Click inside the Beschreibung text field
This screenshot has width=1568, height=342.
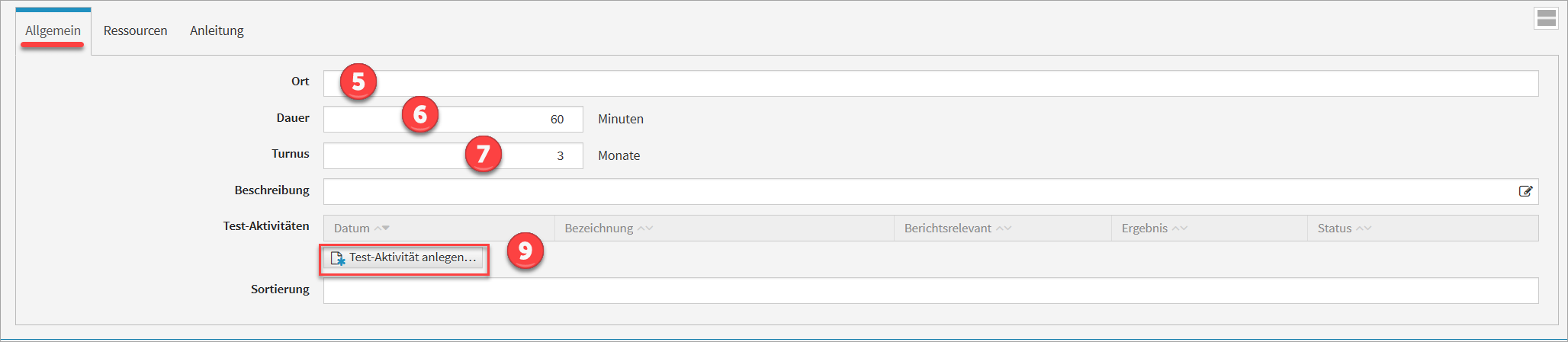[915, 192]
